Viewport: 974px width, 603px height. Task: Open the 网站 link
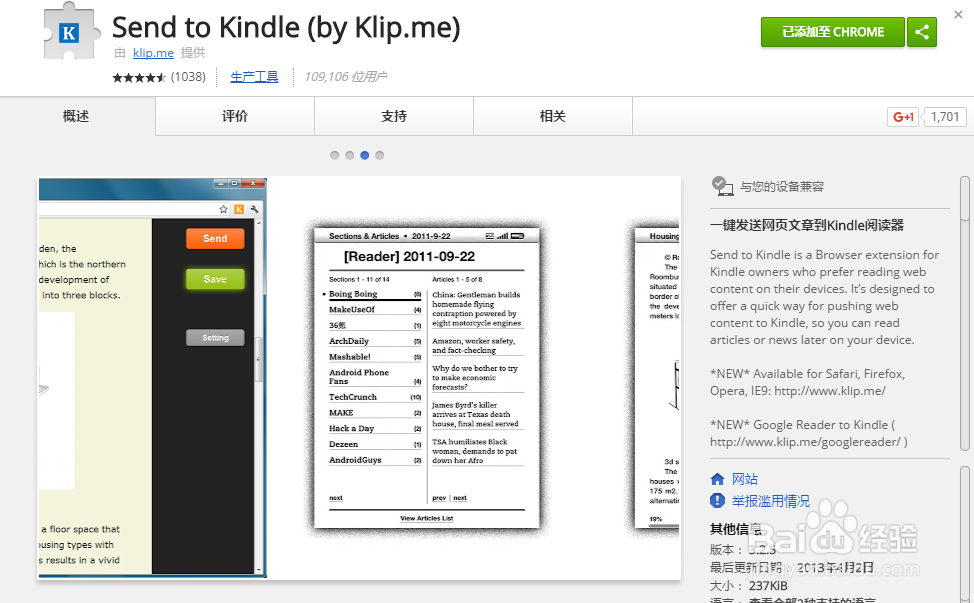pos(745,479)
